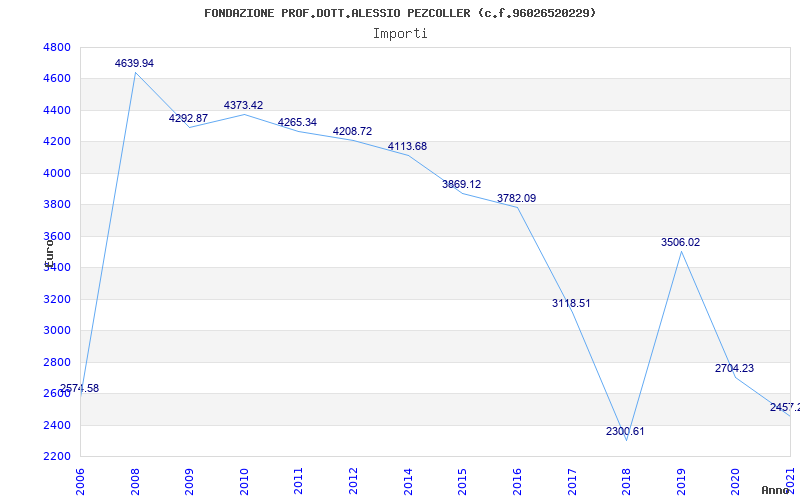Viewport: 800px width, 500px height.
Task: Click the 4600 y-axis tick label
Action: tap(57, 79)
